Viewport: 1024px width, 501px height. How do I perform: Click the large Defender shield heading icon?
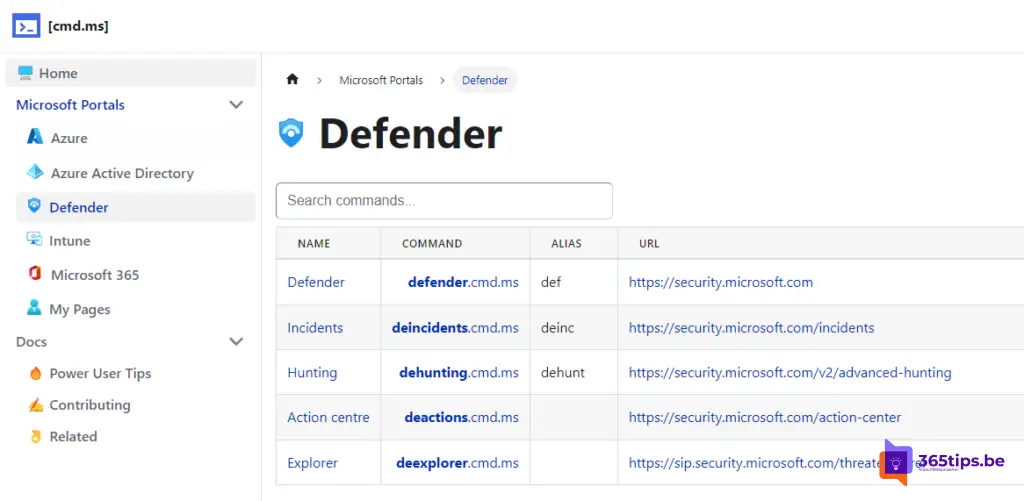[x=291, y=133]
